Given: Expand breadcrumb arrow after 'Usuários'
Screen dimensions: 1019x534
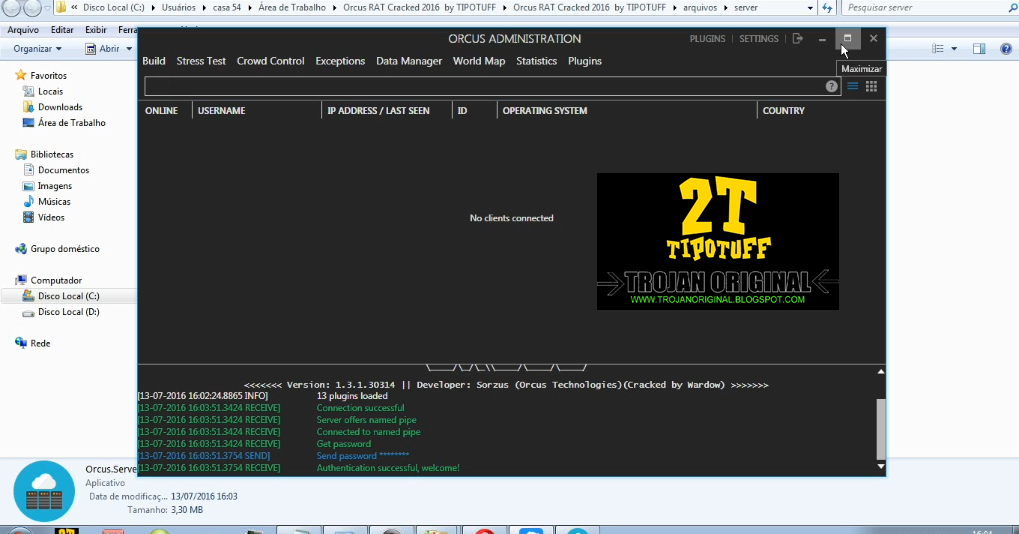Looking at the screenshot, I should 204,8.
